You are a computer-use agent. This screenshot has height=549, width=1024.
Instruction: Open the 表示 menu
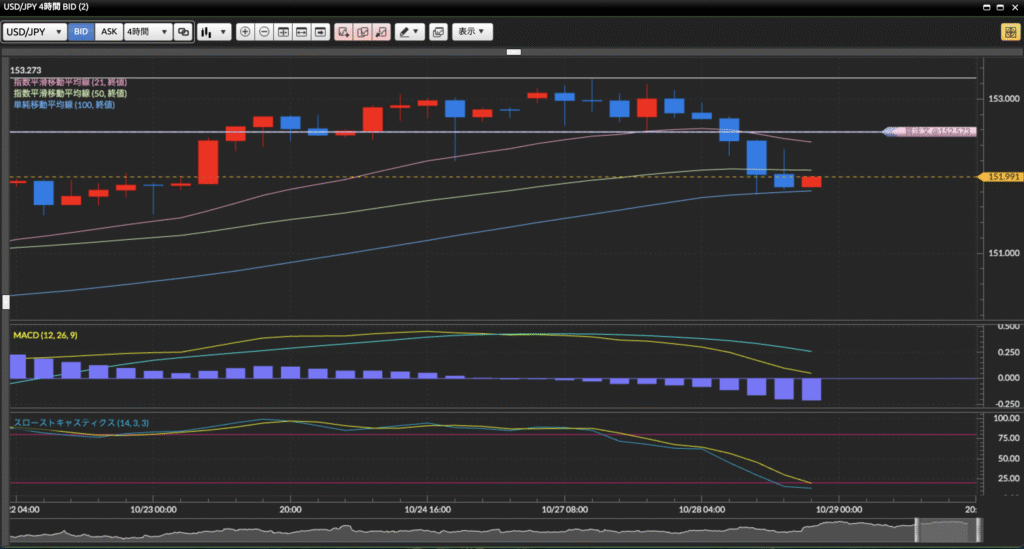(472, 32)
